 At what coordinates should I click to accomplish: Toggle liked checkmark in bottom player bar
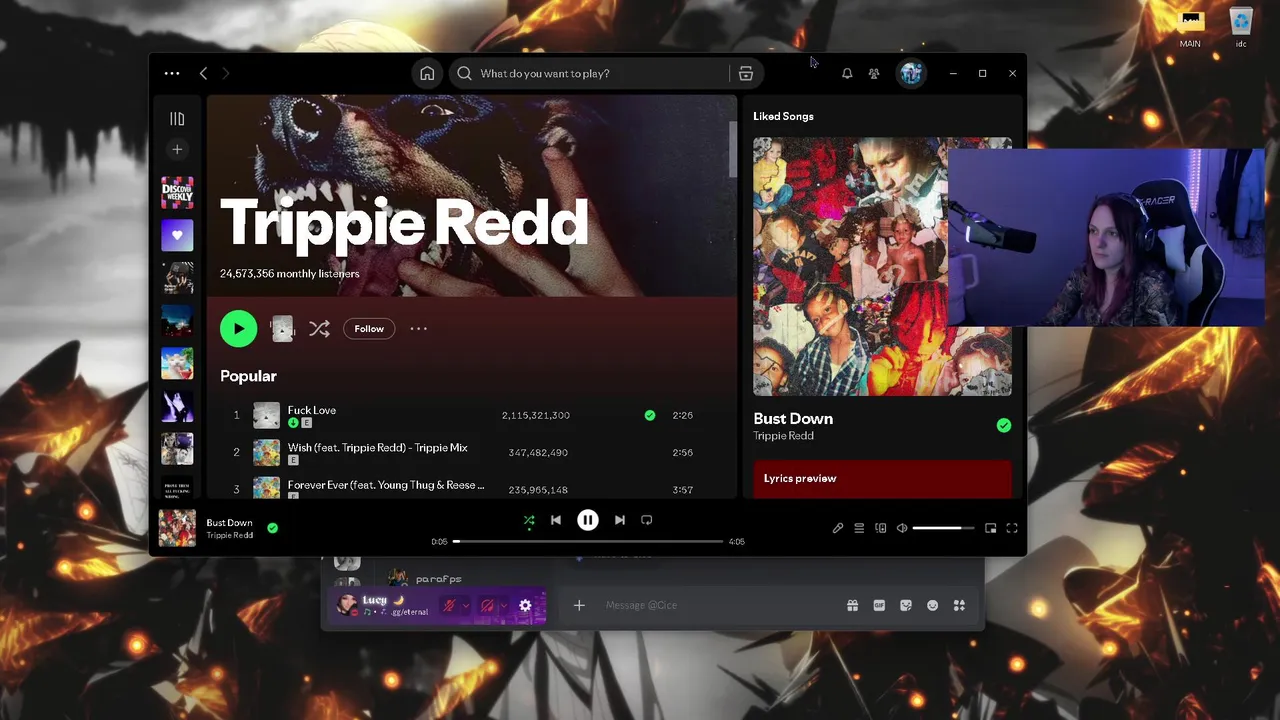272,528
